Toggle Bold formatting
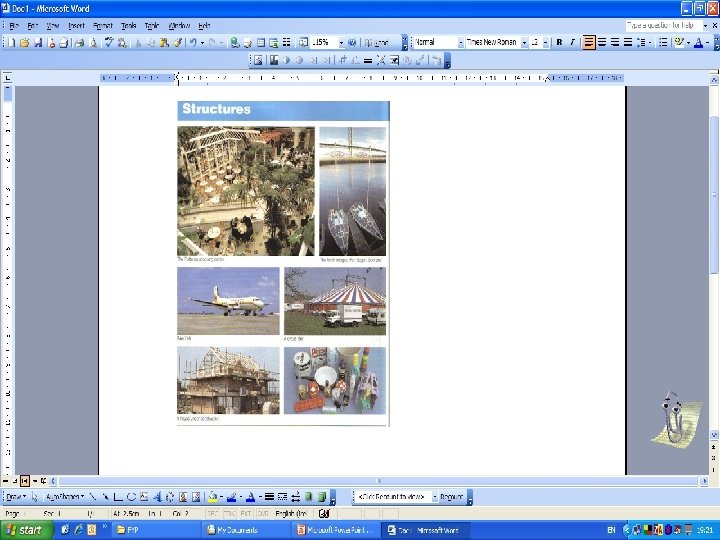This screenshot has width=720, height=540. pos(559,43)
